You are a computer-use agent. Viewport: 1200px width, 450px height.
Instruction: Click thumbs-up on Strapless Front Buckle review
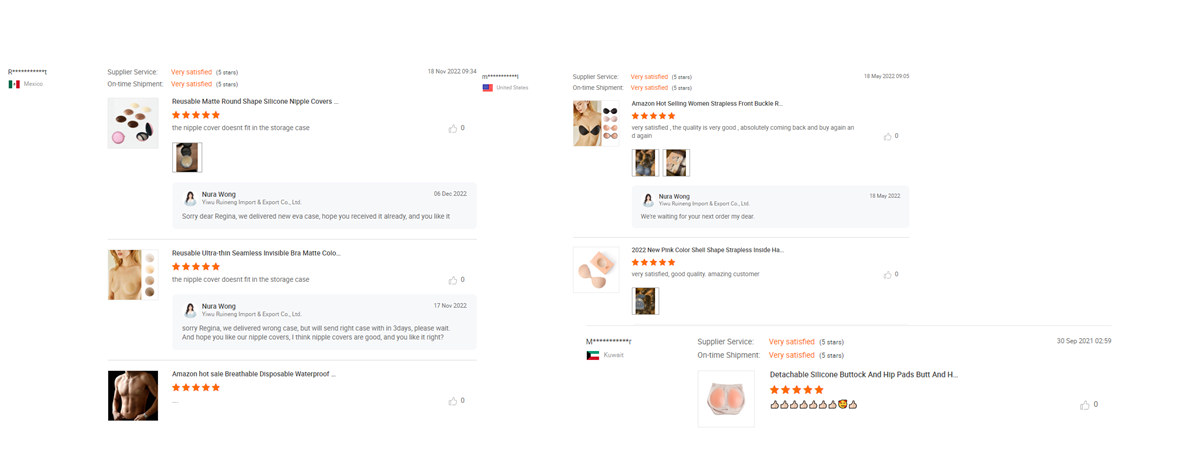[887, 136]
